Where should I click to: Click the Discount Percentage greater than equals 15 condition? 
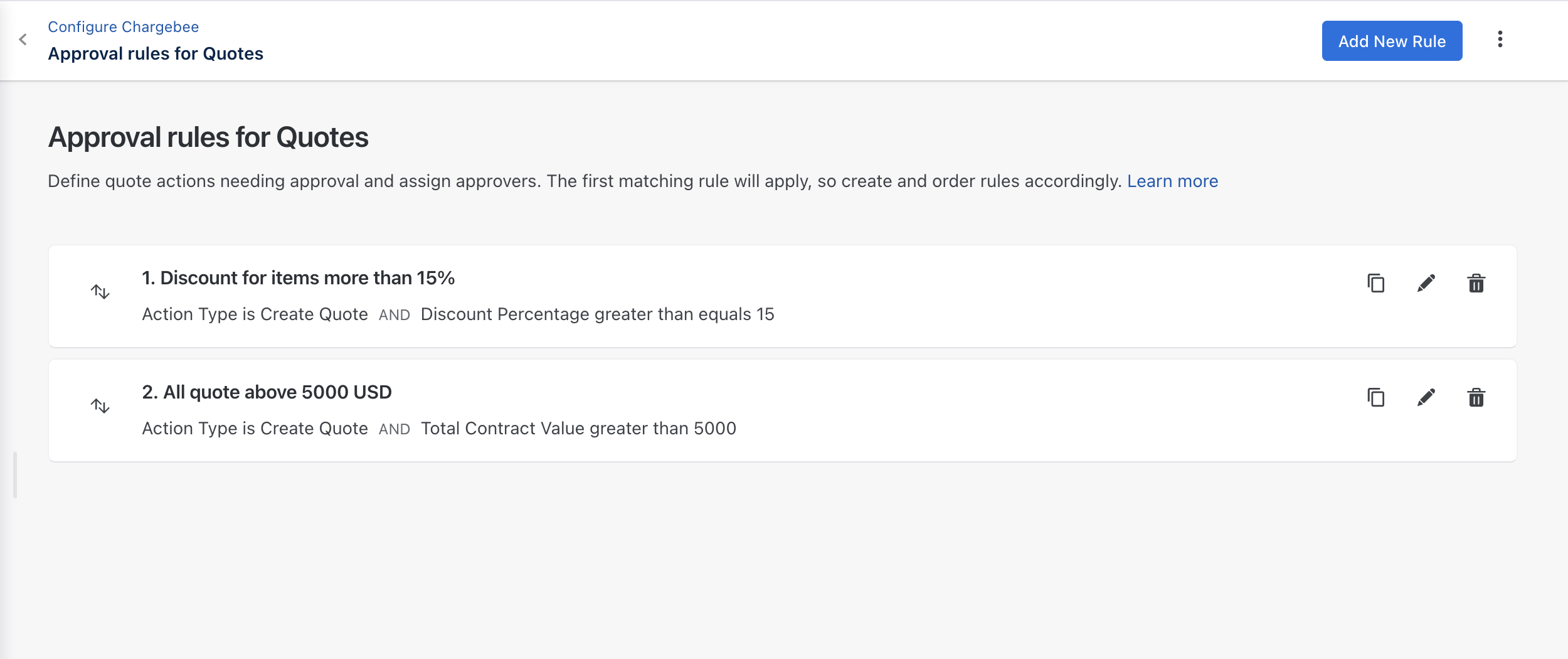click(x=597, y=314)
